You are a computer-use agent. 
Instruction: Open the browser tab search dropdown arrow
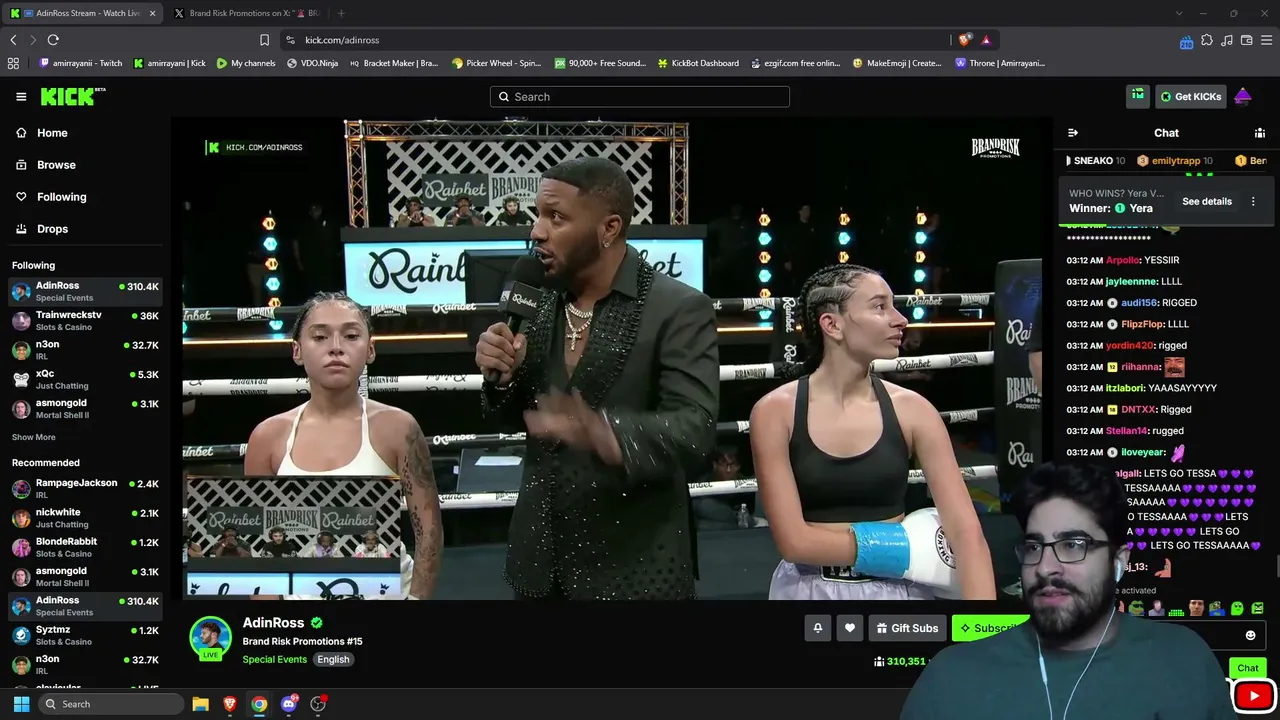1178,13
